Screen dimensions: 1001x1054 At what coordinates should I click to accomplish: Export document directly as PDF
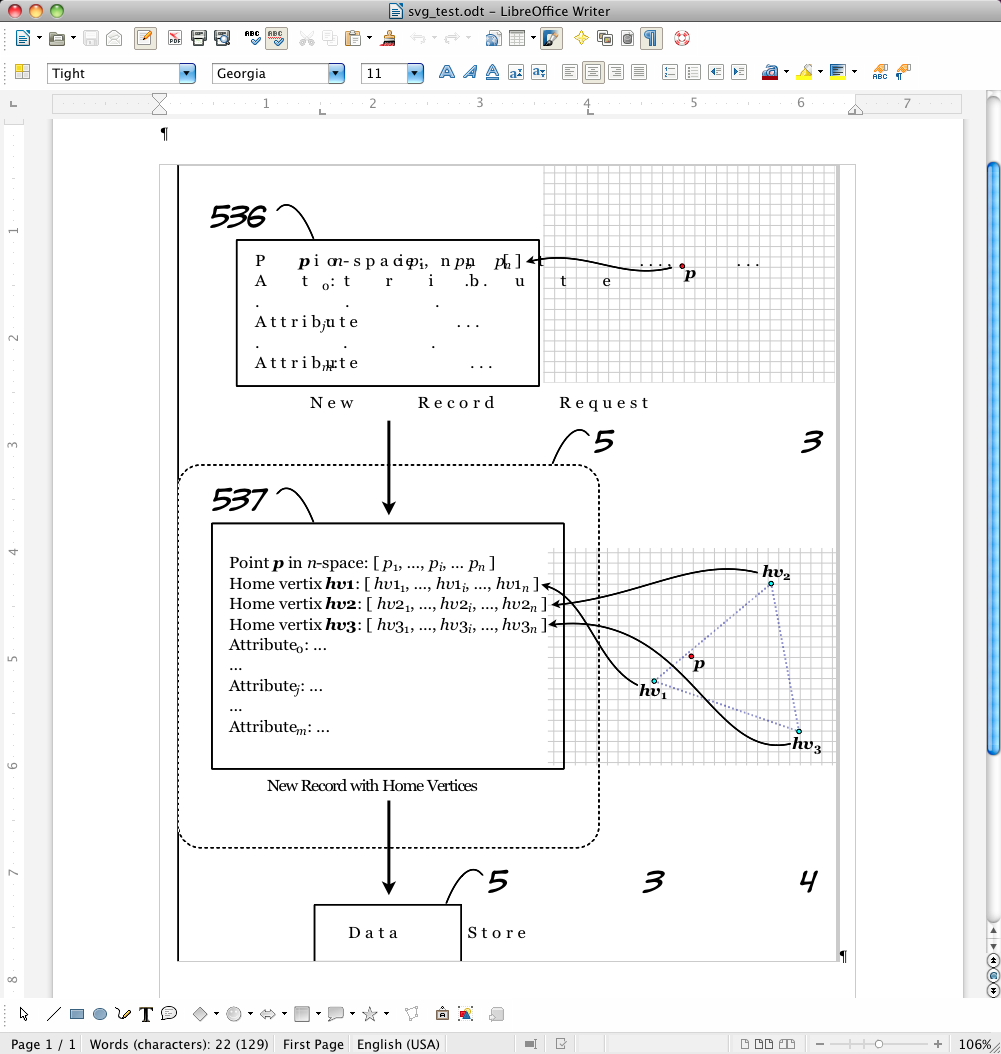click(x=175, y=39)
